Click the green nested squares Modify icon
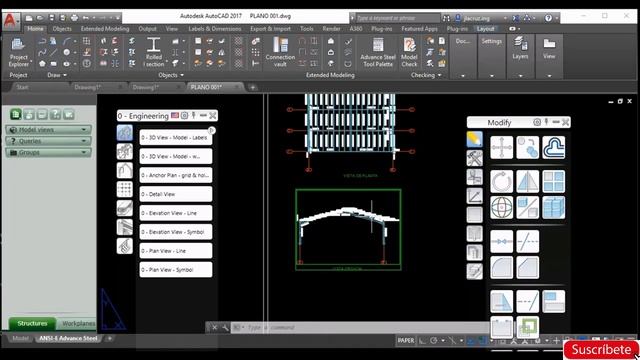640x360 pixels. (527, 327)
